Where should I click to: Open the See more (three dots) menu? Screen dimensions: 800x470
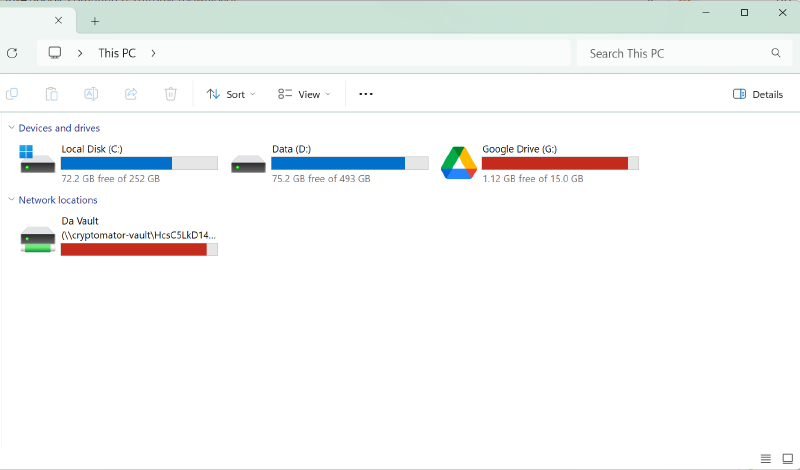point(365,94)
